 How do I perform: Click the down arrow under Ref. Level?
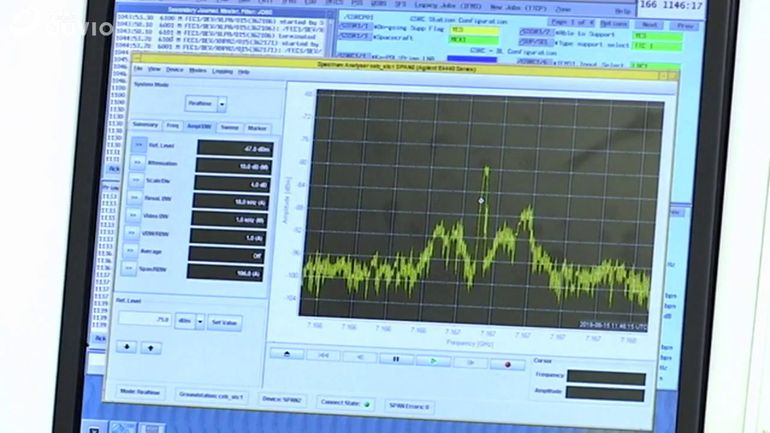(x=128, y=347)
